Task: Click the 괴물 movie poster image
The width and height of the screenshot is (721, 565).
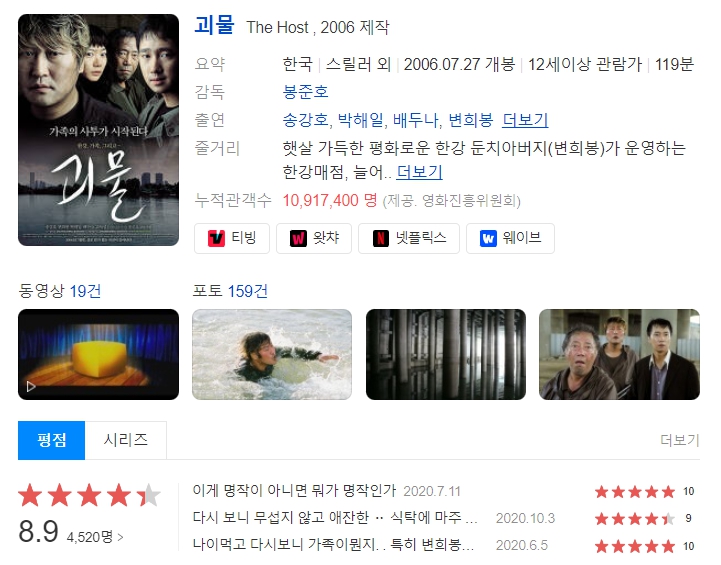Action: click(98, 130)
